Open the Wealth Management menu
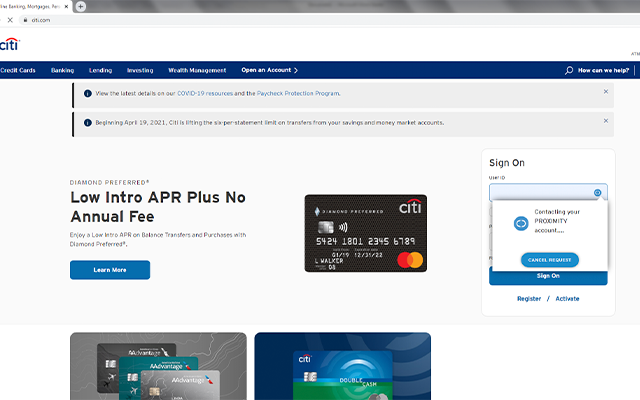Image resolution: width=640 pixels, height=400 pixels. coord(197,70)
